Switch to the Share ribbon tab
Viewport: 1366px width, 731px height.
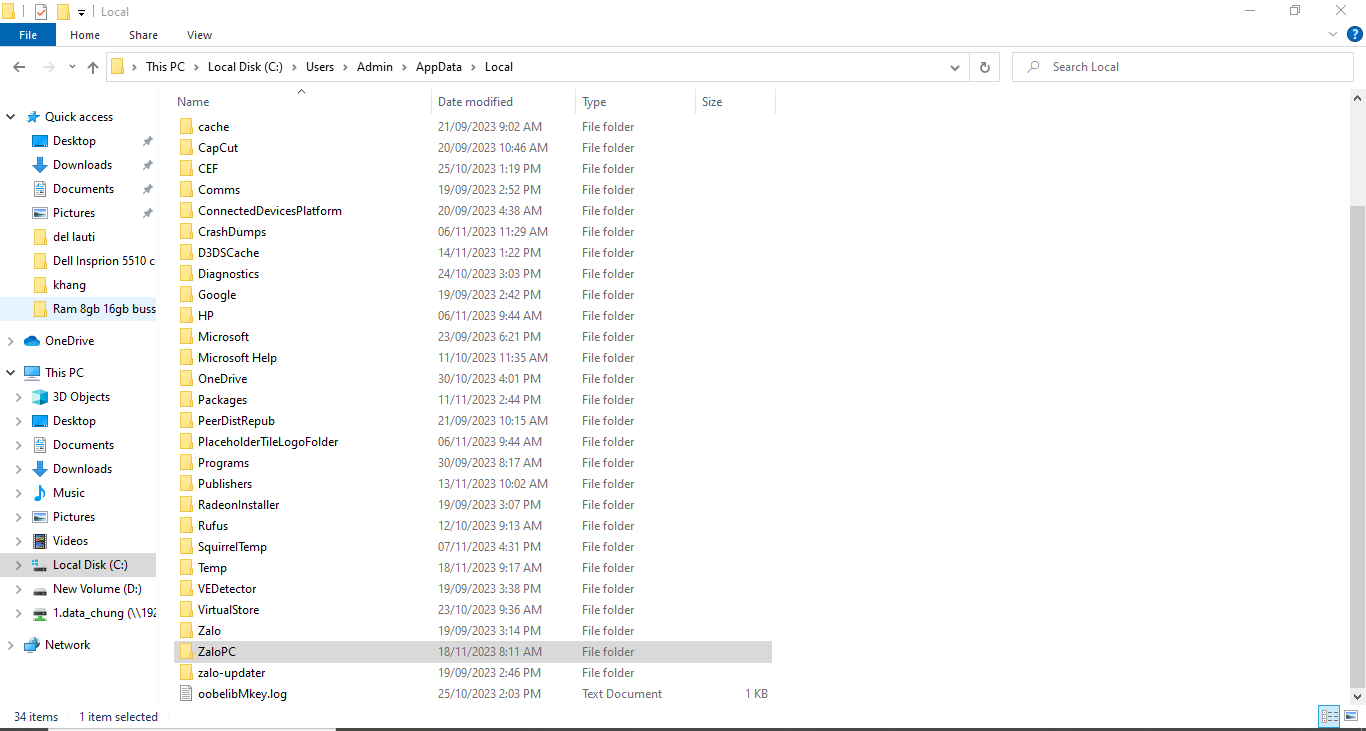click(143, 35)
